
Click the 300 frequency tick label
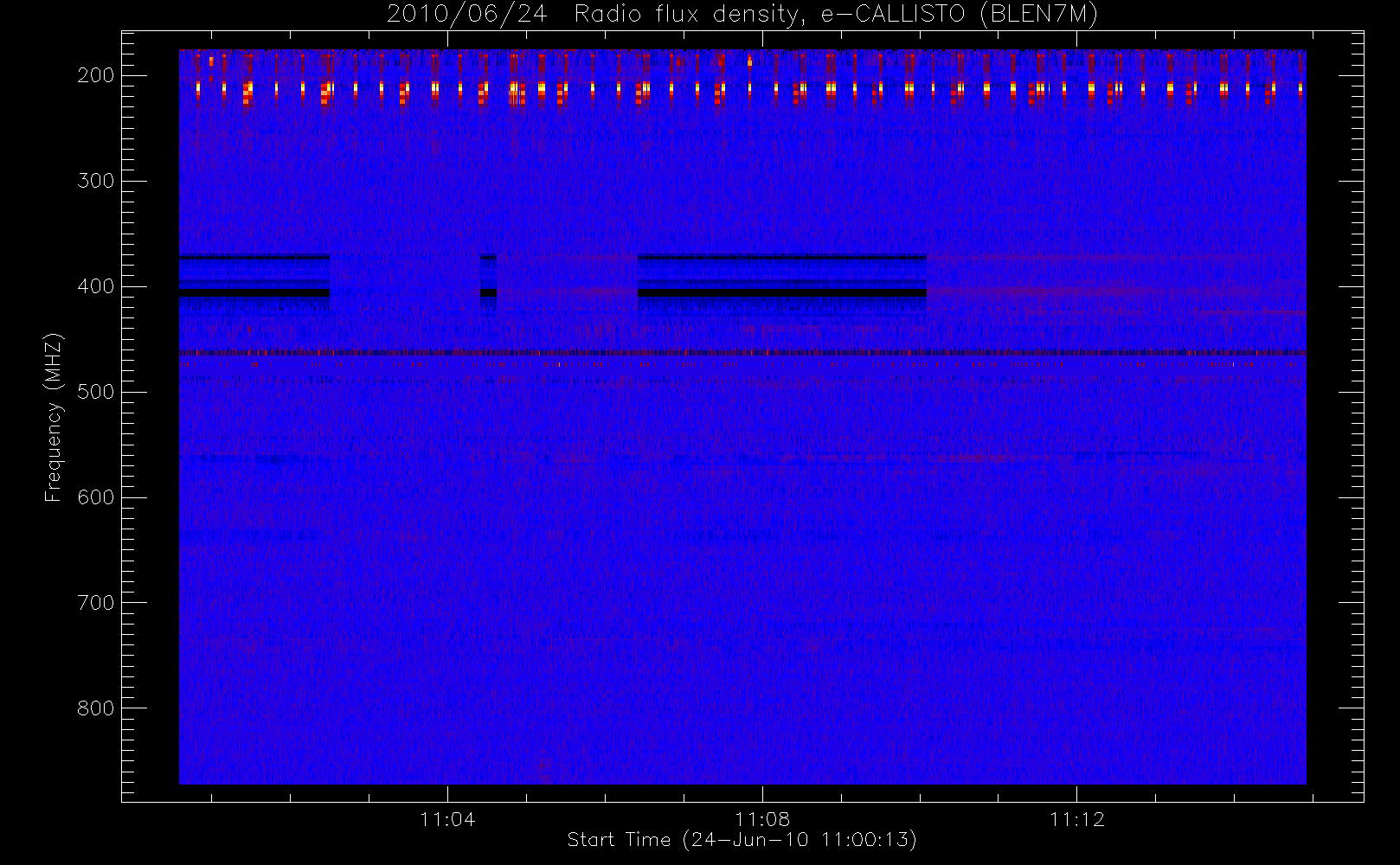pos(95,181)
